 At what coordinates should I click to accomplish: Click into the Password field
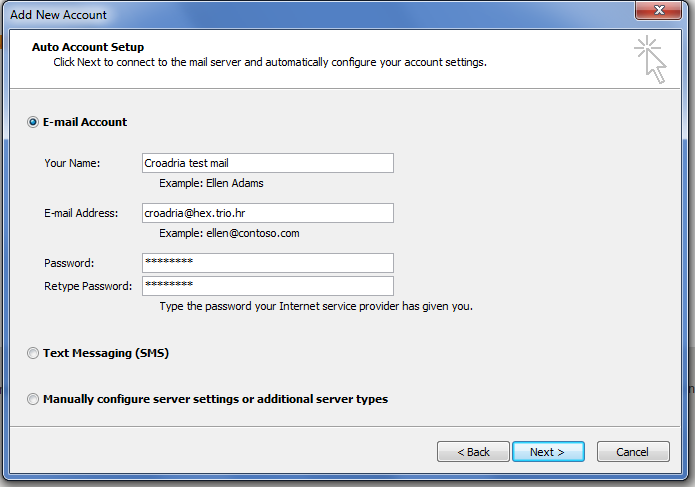pos(268,263)
